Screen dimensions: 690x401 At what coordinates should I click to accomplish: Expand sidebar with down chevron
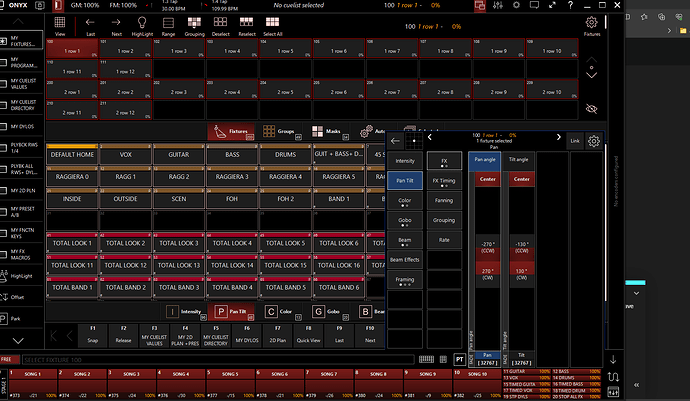pos(18,341)
